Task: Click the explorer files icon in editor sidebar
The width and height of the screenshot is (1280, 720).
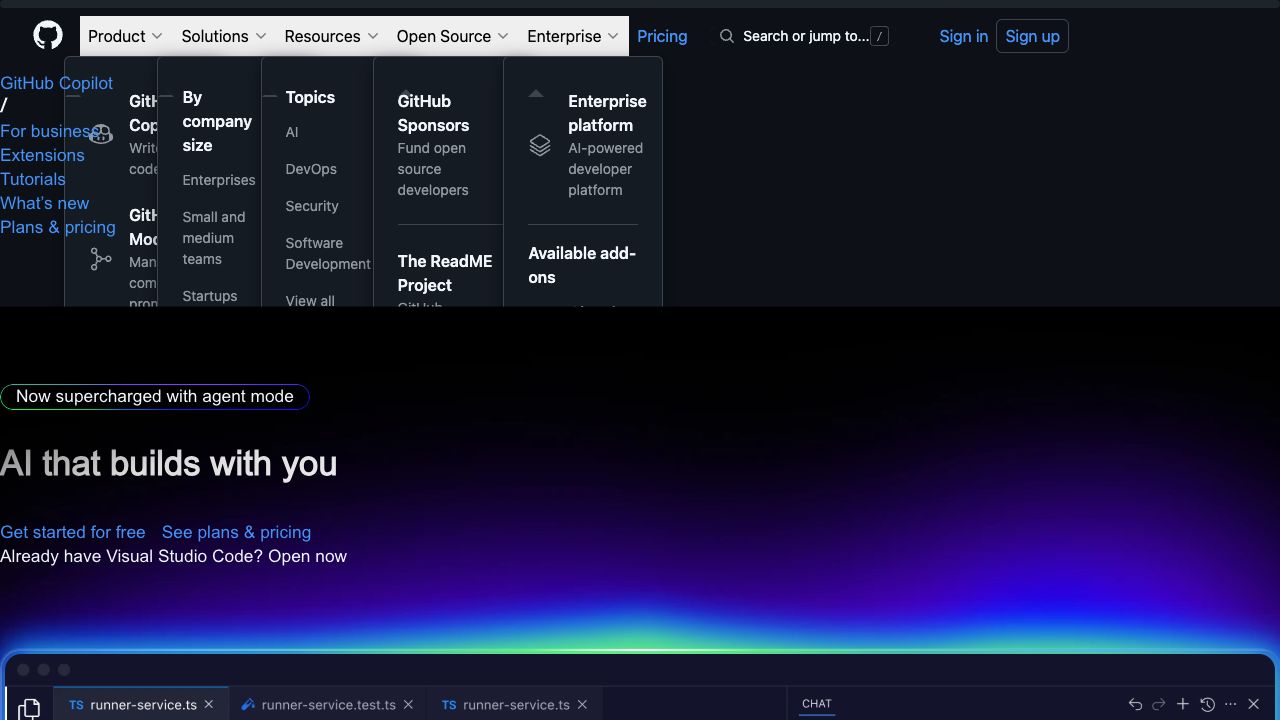Action: 29,707
